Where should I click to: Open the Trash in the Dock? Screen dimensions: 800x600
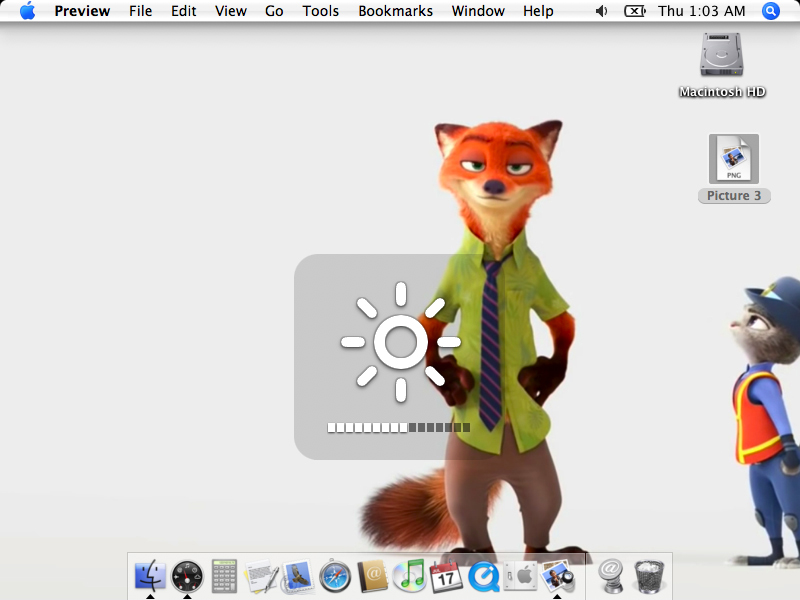tap(648, 577)
